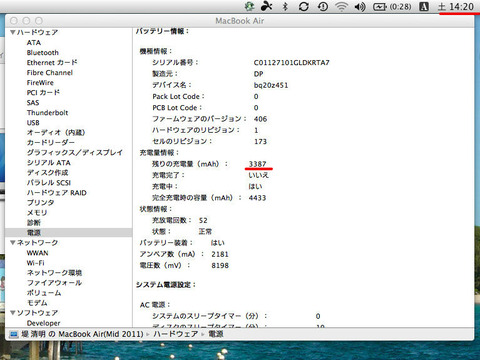
Task: Select プリンタ in the sidebar
Action: tap(40, 203)
